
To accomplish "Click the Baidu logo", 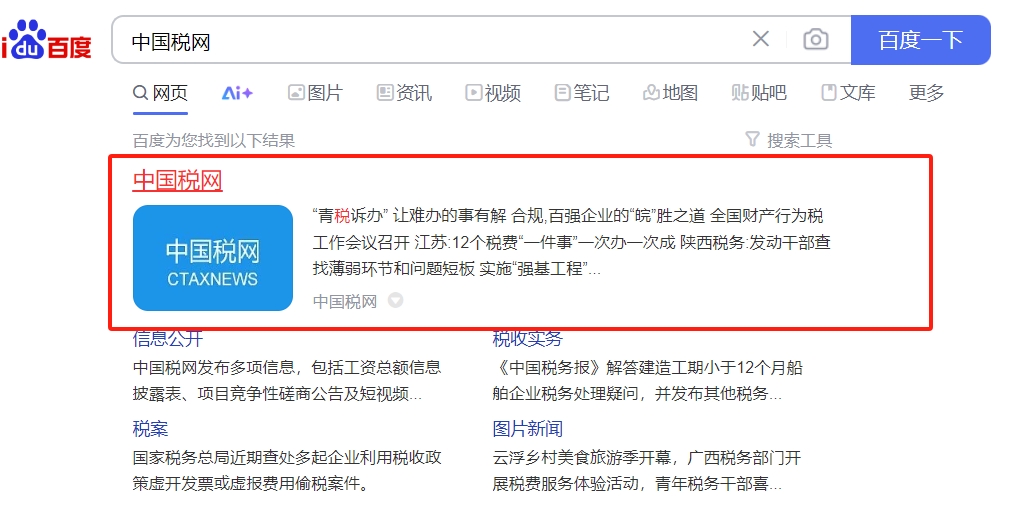I will pos(46,39).
